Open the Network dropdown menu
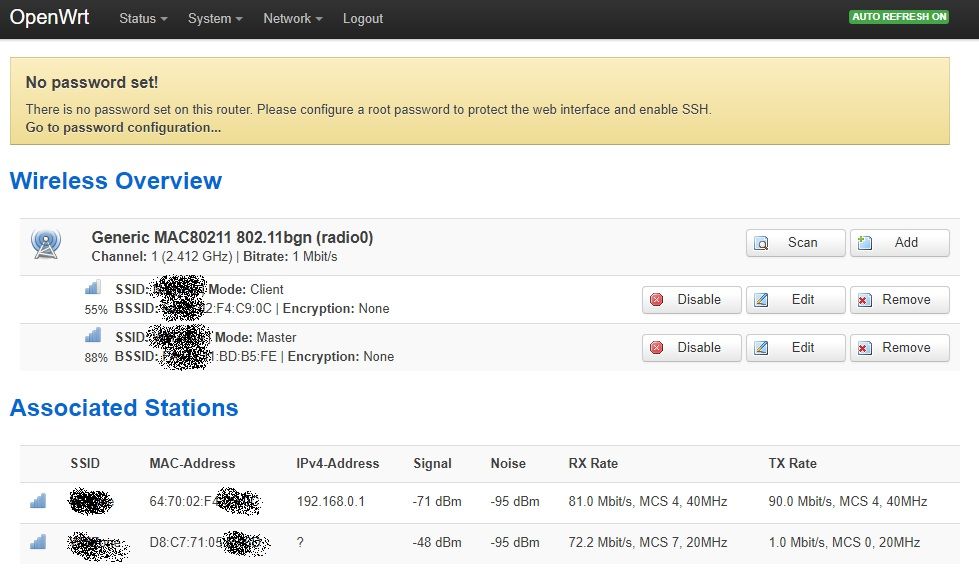Screen dimensions: 979x579 (292, 19)
